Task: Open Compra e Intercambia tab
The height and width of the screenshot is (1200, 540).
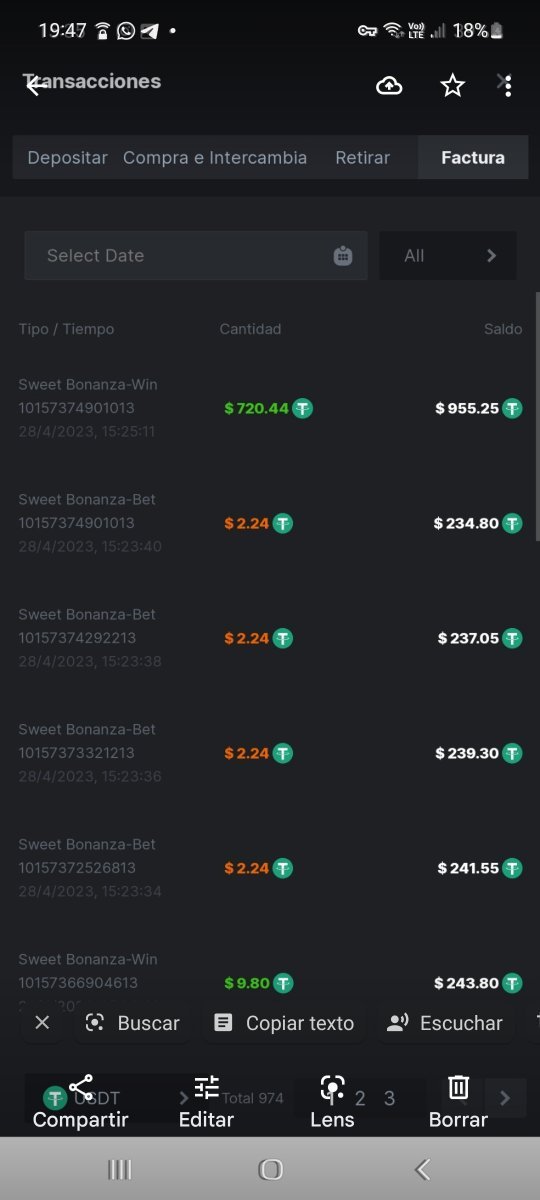Action: [x=215, y=158]
